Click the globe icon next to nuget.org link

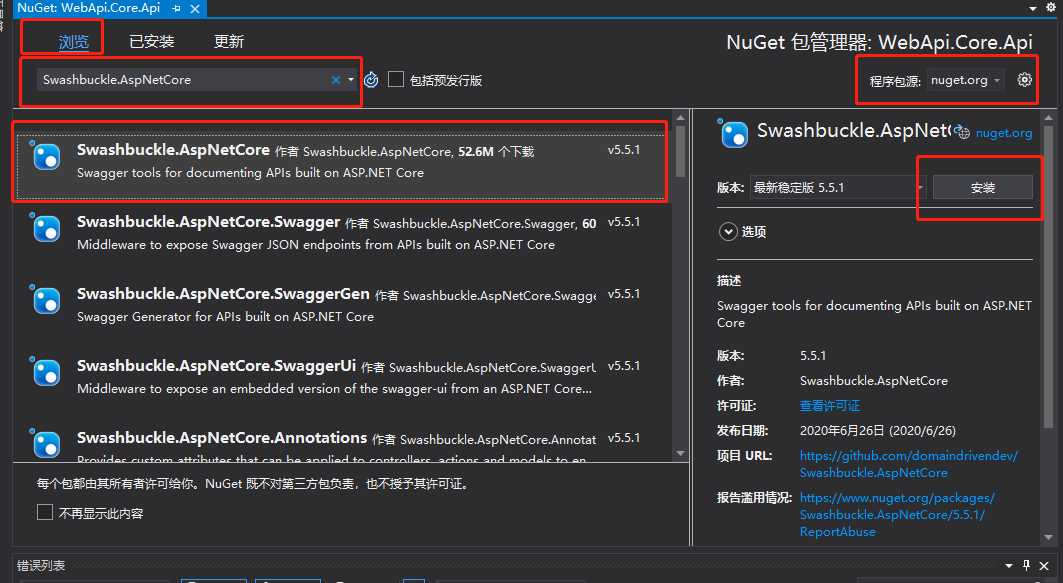(x=962, y=133)
